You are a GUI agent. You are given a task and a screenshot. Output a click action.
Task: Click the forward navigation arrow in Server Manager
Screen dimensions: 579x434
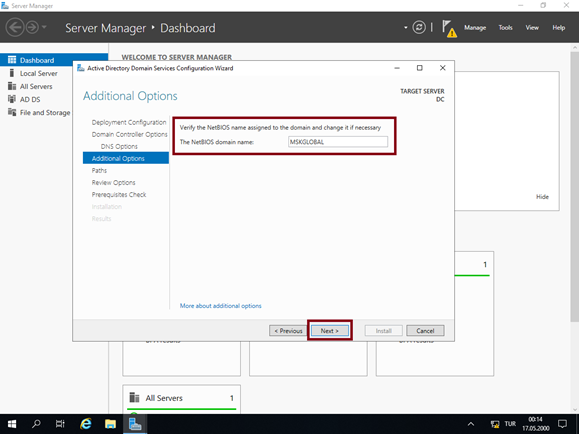click(x=32, y=28)
